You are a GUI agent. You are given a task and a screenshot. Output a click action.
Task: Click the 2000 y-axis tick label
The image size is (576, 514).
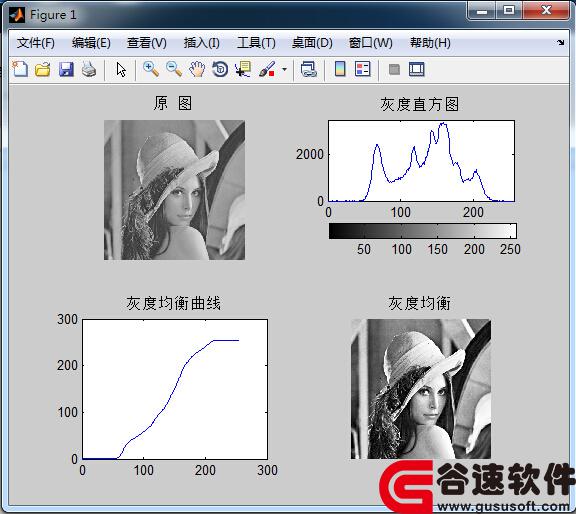pyautogui.click(x=310, y=155)
